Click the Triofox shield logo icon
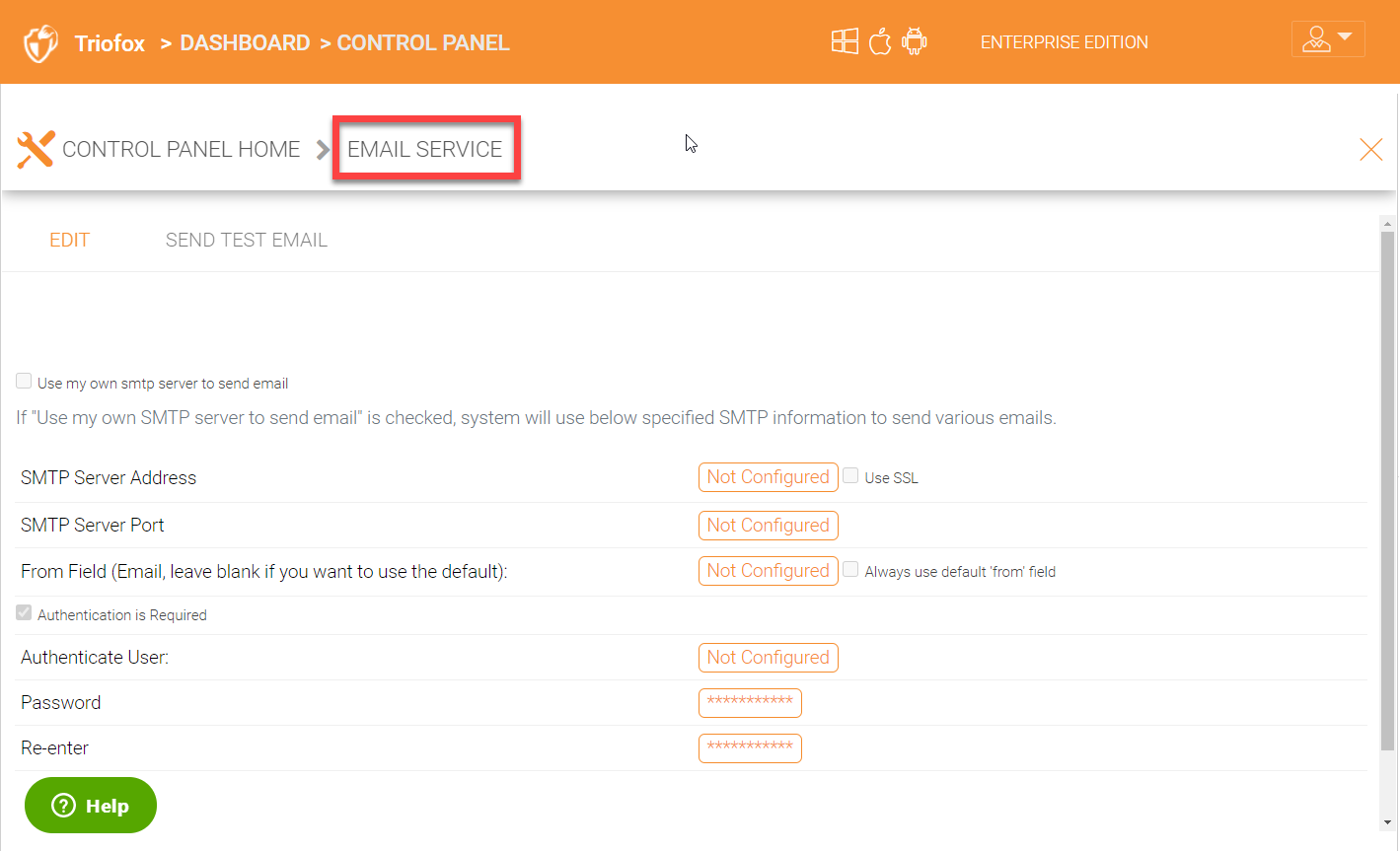 pos(40,43)
